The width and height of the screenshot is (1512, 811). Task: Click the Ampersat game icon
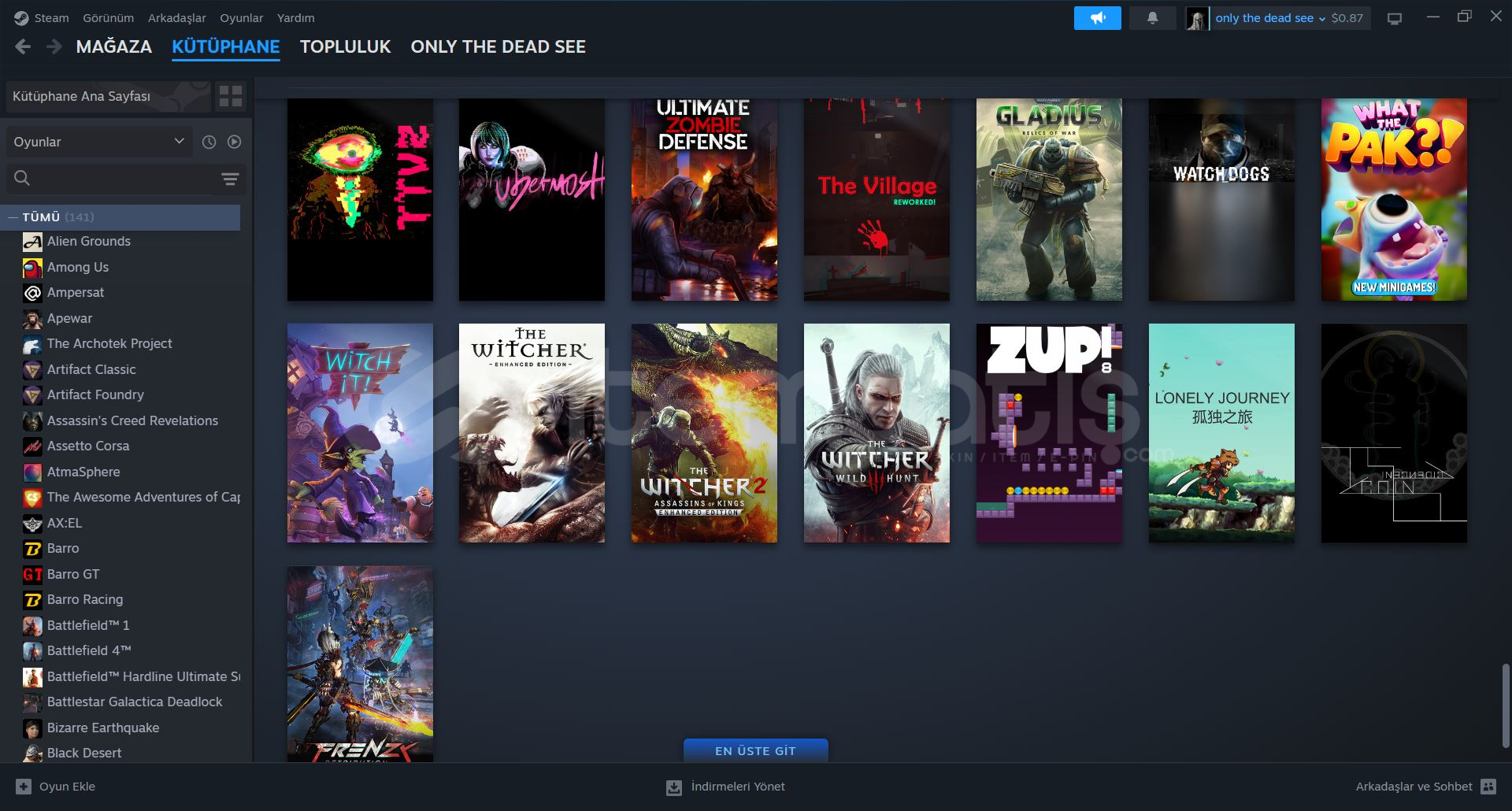click(x=32, y=293)
